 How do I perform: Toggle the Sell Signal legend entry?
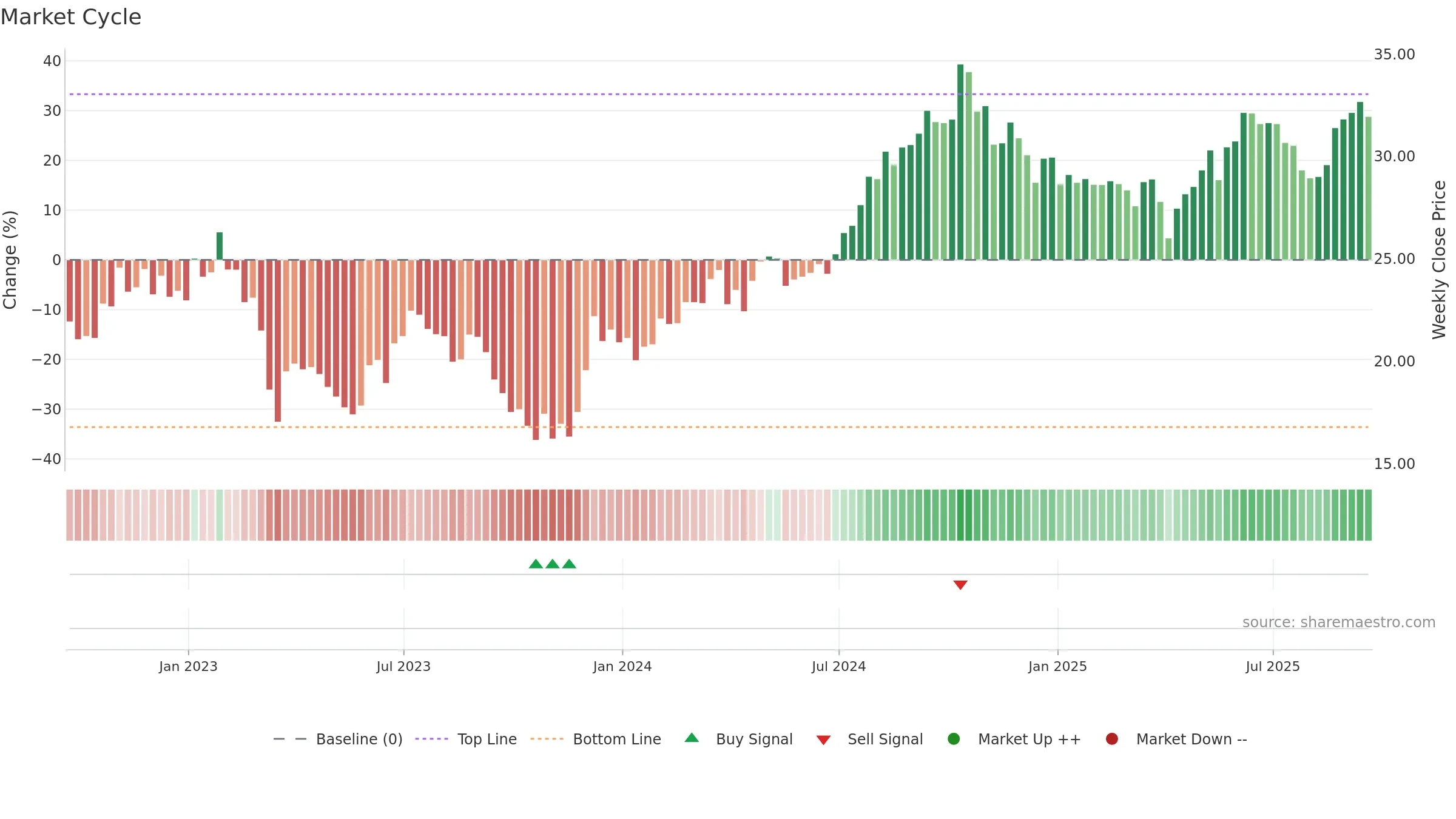pyautogui.click(x=869, y=739)
